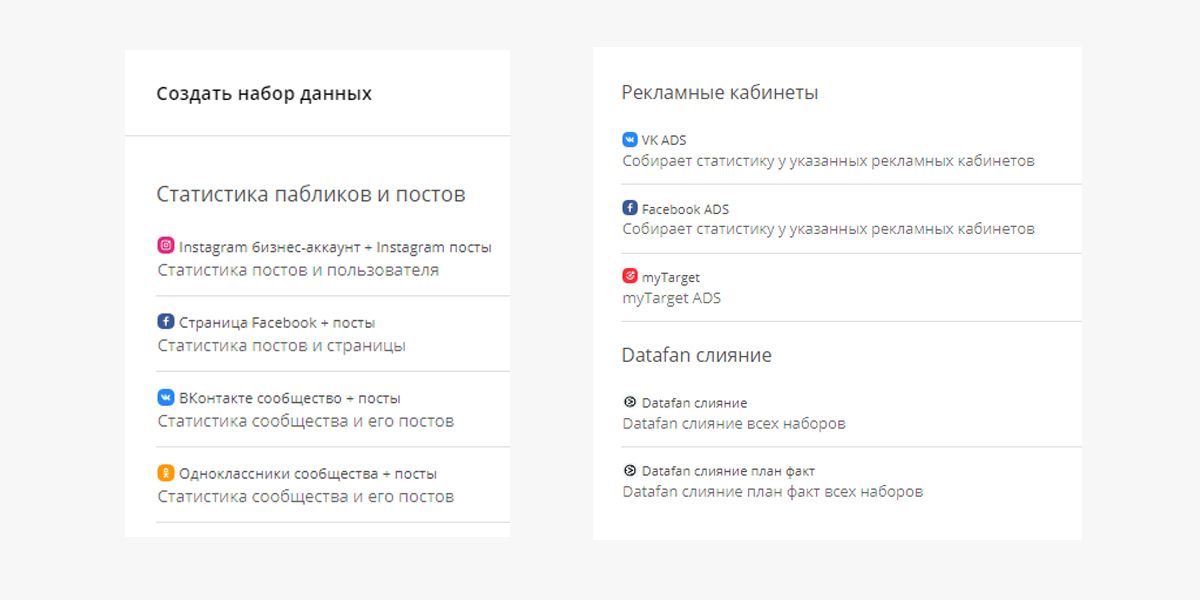This screenshot has width=1200, height=600.
Task: Click the Facebook icon next to Facebook ADS
Action: click(x=630, y=208)
